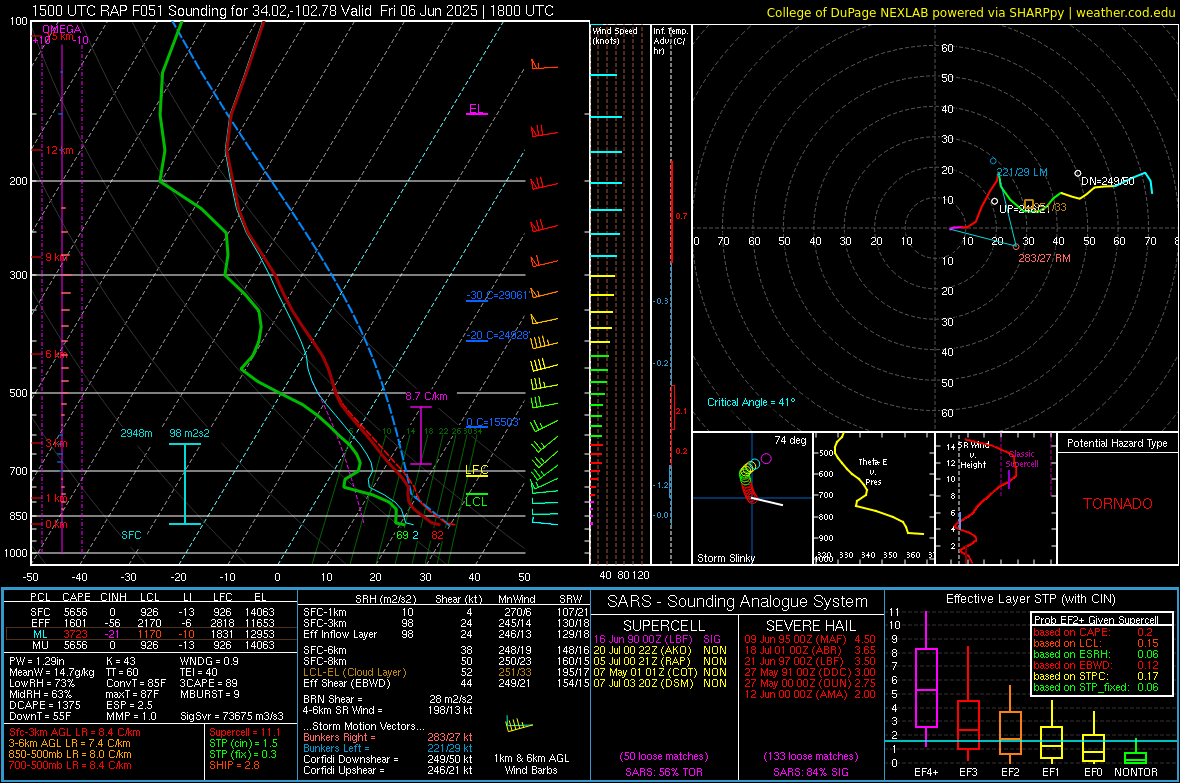This screenshot has width=1180, height=783.
Task: Click the (50 loose matches) text
Action: click(664, 756)
